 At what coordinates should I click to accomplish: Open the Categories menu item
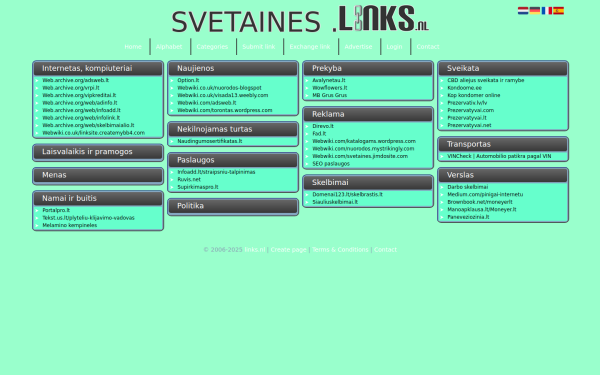(x=212, y=47)
